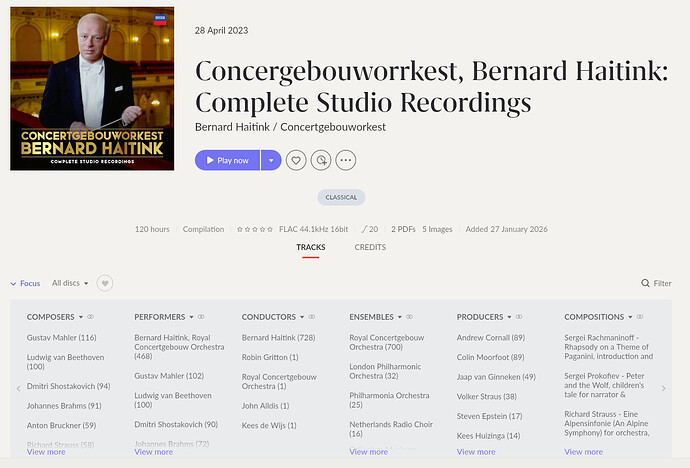Open the ENSEMBLES column dropdown
The height and width of the screenshot is (468, 690).
[x=400, y=317]
